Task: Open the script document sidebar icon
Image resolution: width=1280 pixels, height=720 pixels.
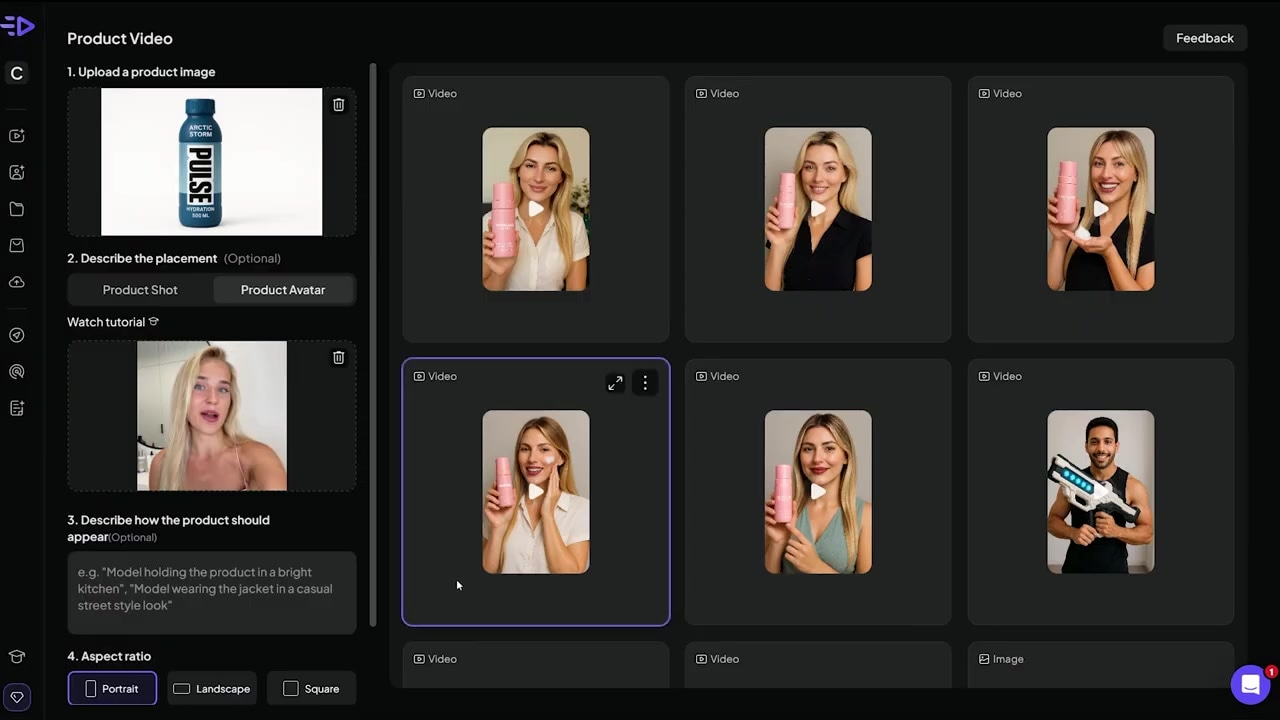Action: point(17,408)
